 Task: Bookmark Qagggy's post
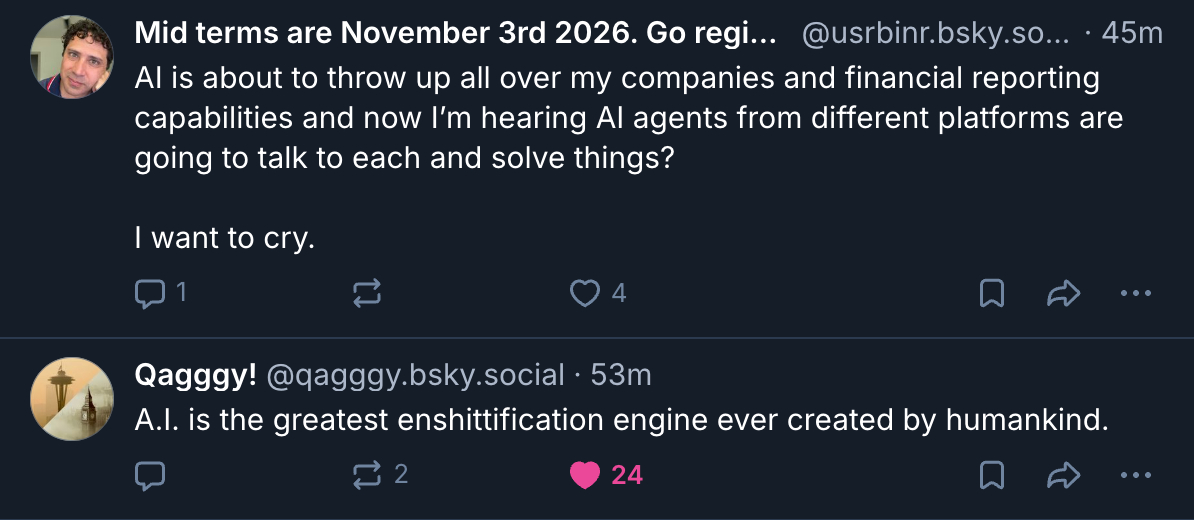point(991,475)
